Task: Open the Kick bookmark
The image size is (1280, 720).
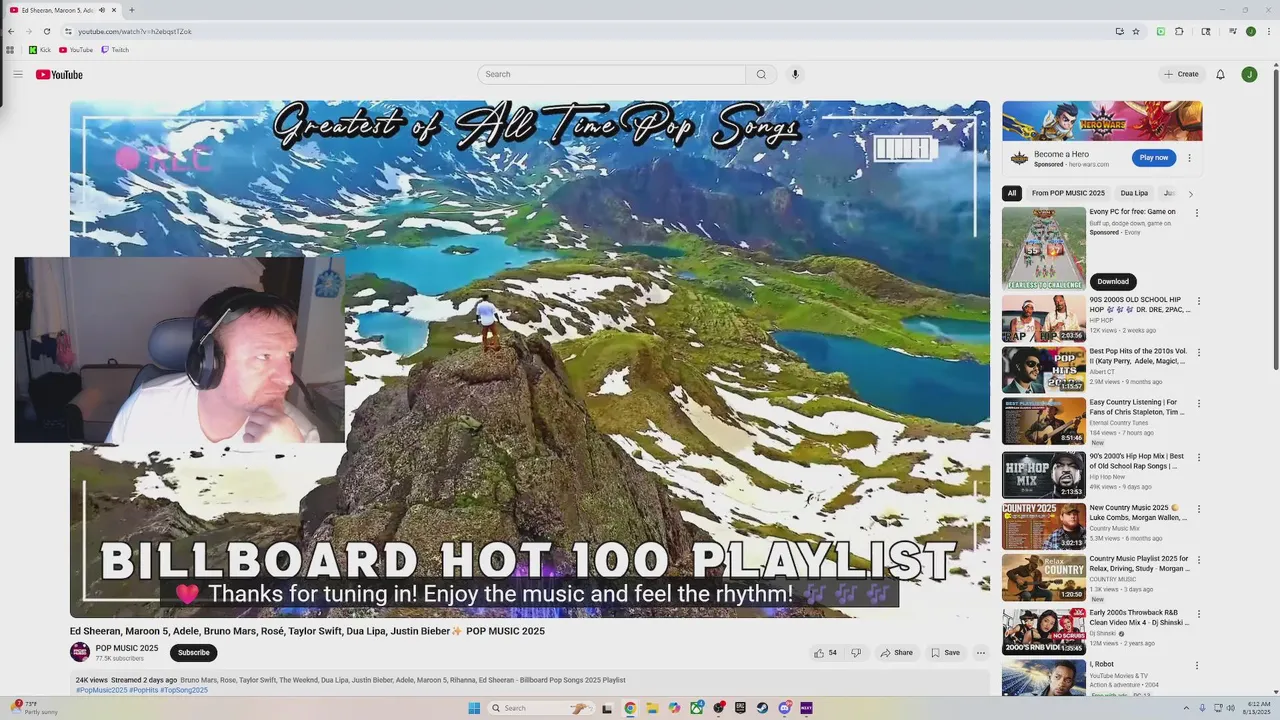Action: point(40,49)
